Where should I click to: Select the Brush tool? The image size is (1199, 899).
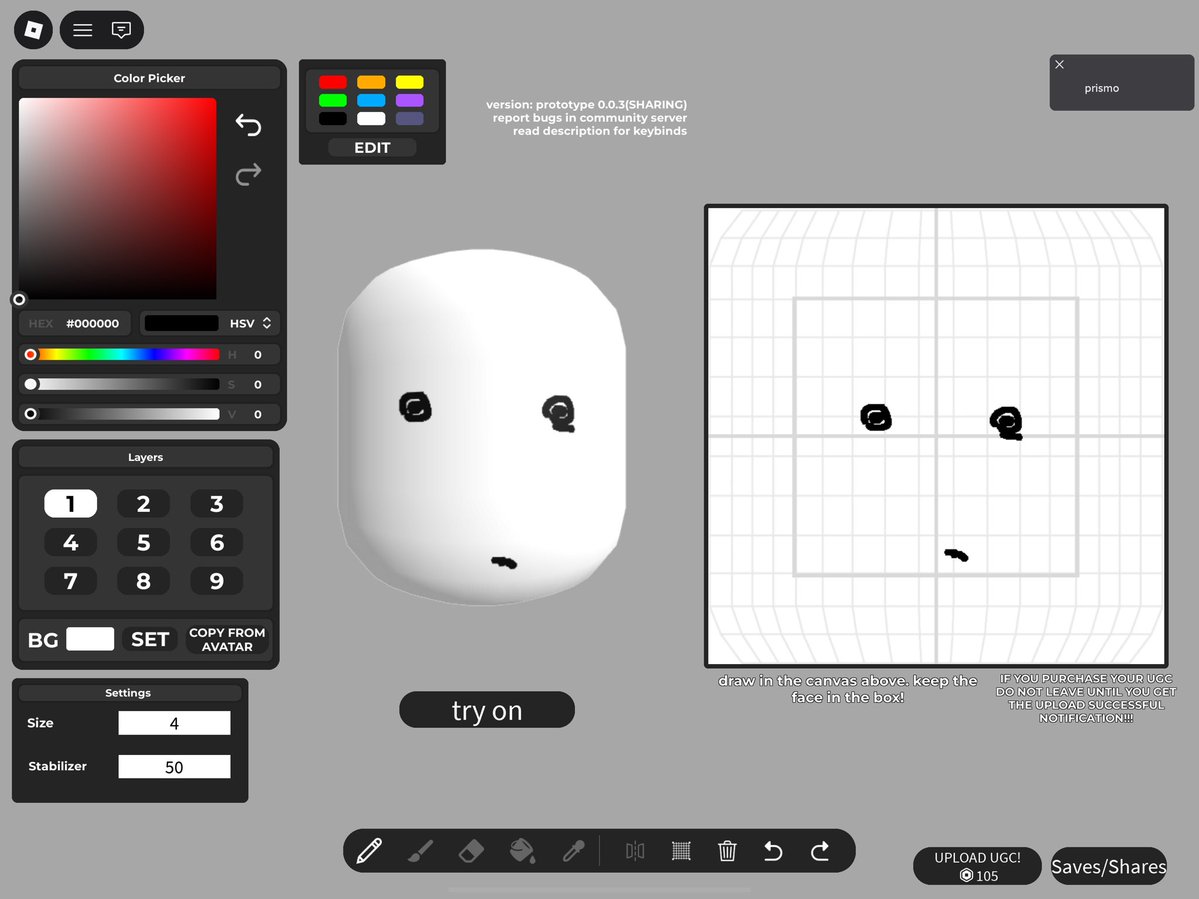click(421, 851)
